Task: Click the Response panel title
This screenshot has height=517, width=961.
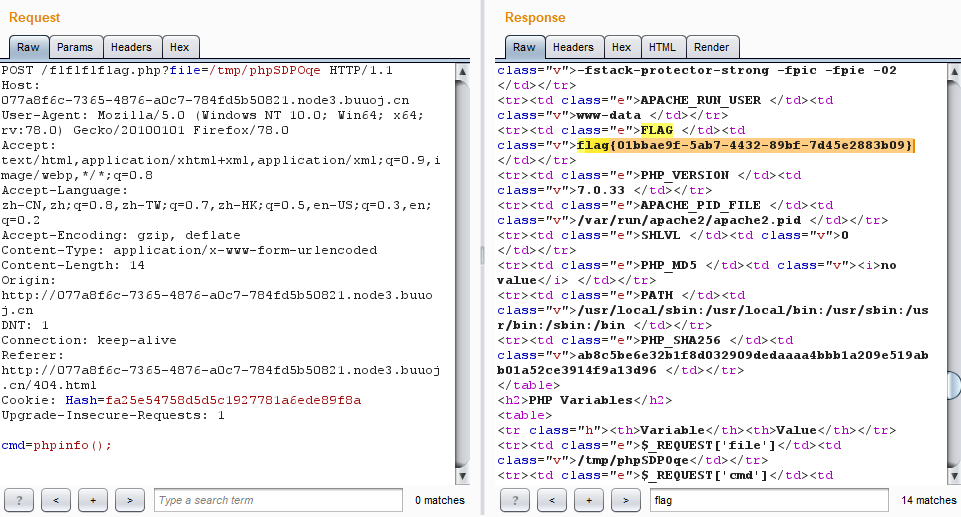Action: pyautogui.click(x=535, y=18)
